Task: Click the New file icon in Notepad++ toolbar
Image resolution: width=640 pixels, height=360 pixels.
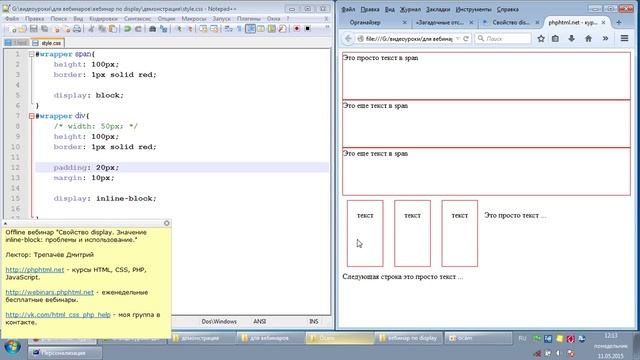Action: [x=13, y=29]
